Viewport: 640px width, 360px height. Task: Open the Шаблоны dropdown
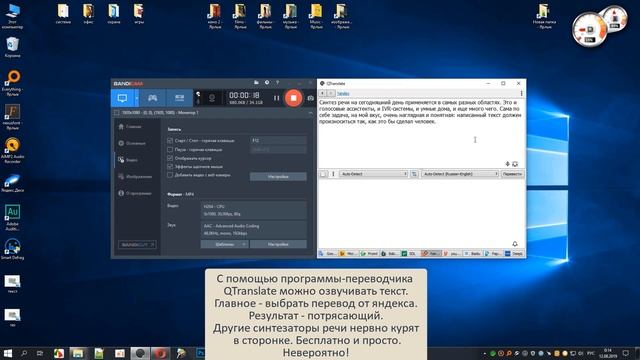[224, 244]
